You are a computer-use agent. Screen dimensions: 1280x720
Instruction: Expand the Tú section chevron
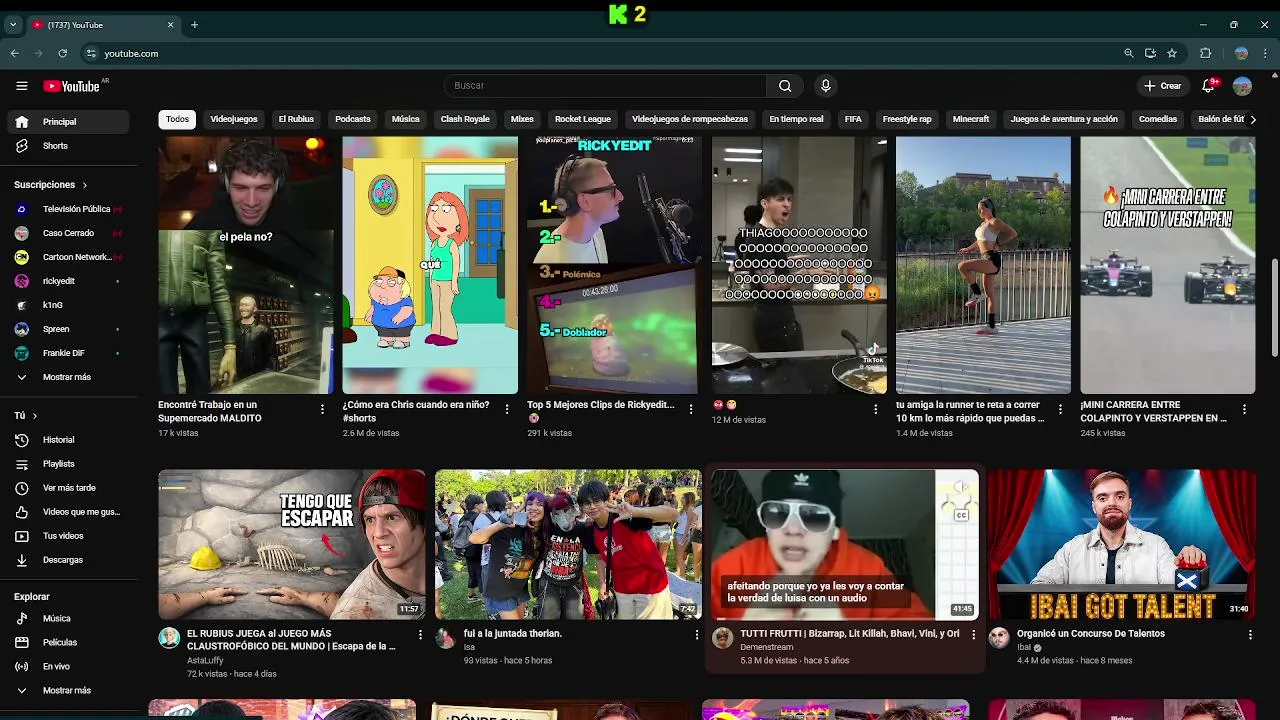click(x=34, y=416)
